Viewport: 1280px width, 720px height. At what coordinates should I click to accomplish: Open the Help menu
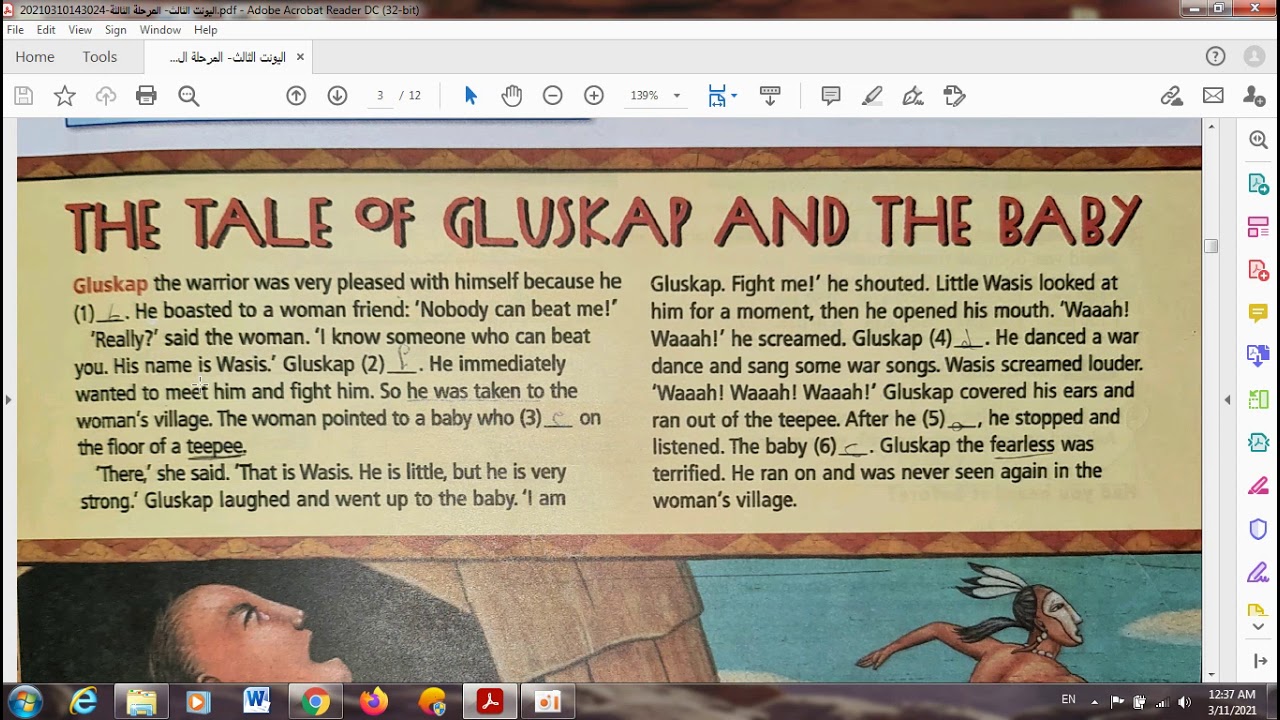206,30
